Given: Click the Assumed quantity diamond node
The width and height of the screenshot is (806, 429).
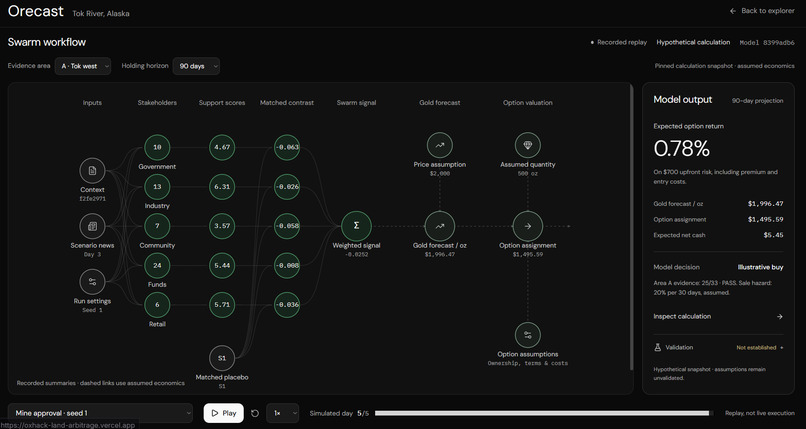Looking at the screenshot, I should pos(528,145).
